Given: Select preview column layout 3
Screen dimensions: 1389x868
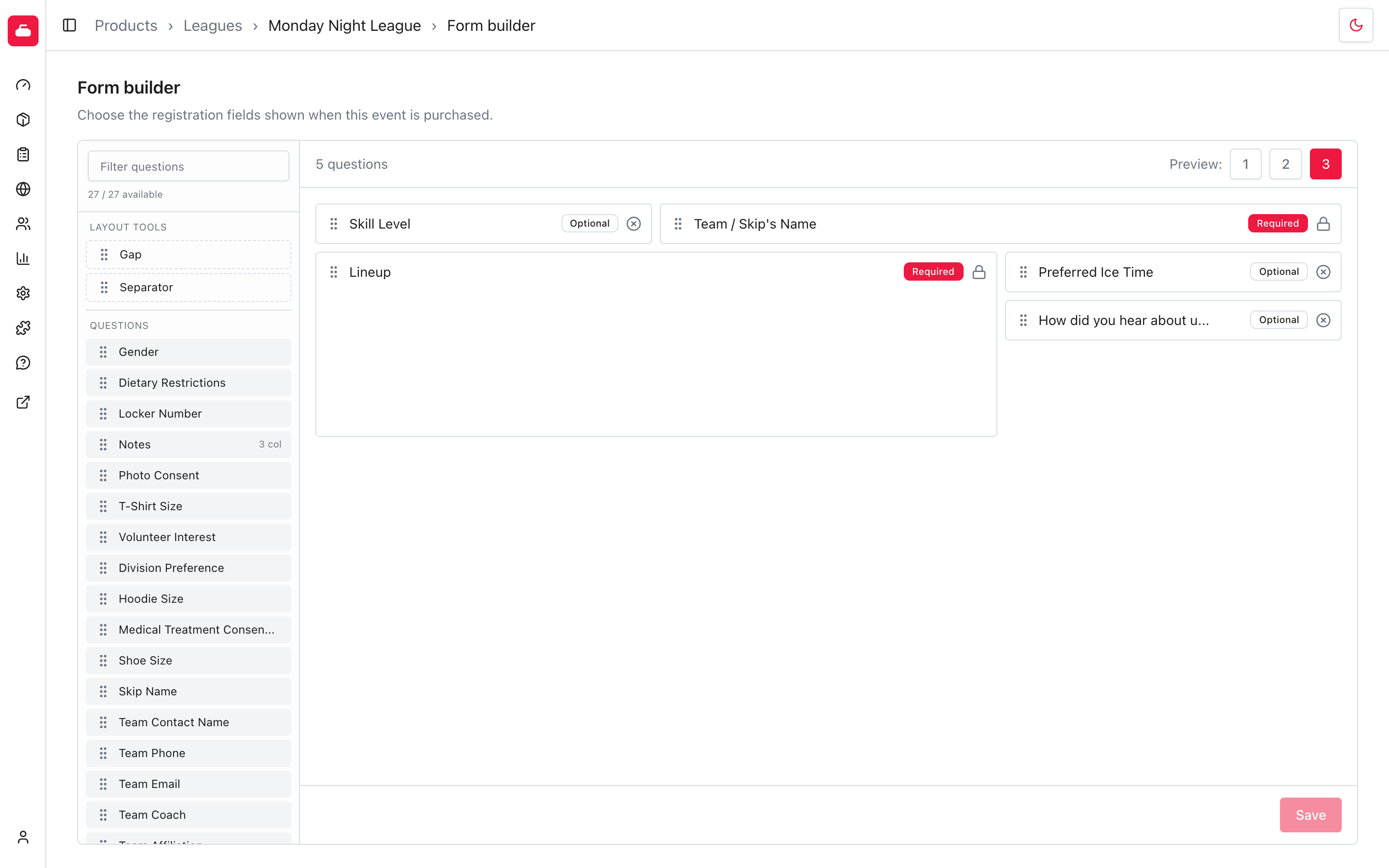Looking at the screenshot, I should click(x=1325, y=164).
